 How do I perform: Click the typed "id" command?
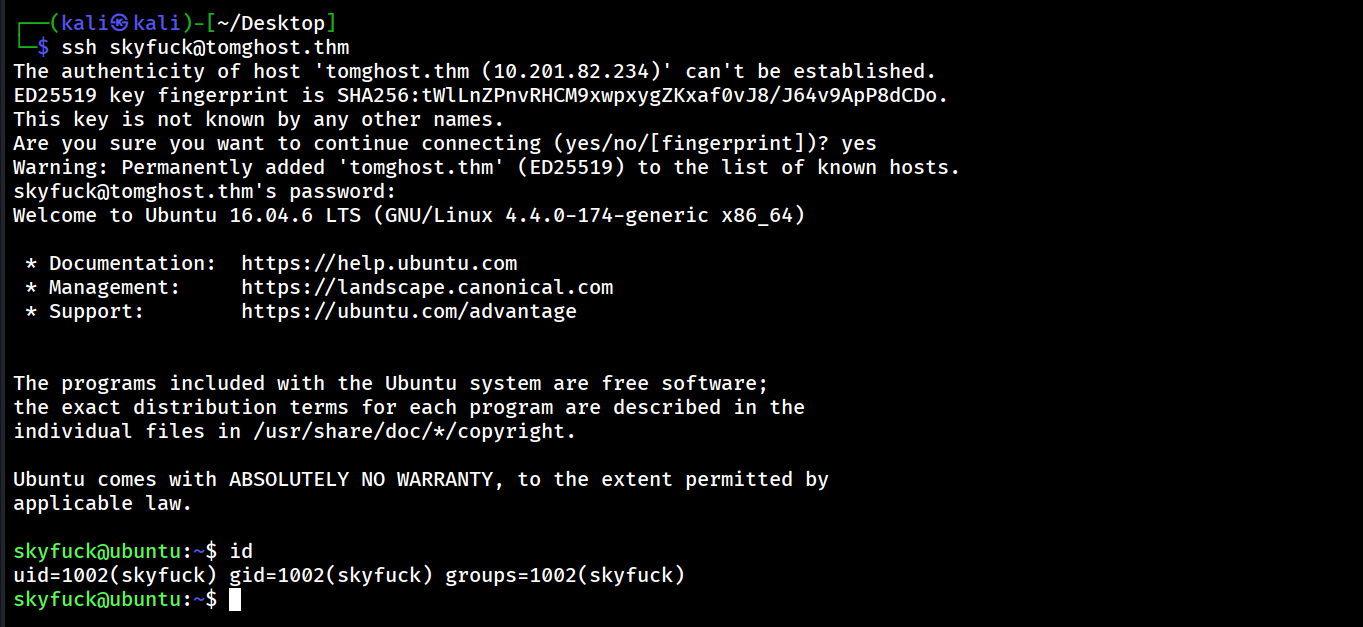coord(241,552)
